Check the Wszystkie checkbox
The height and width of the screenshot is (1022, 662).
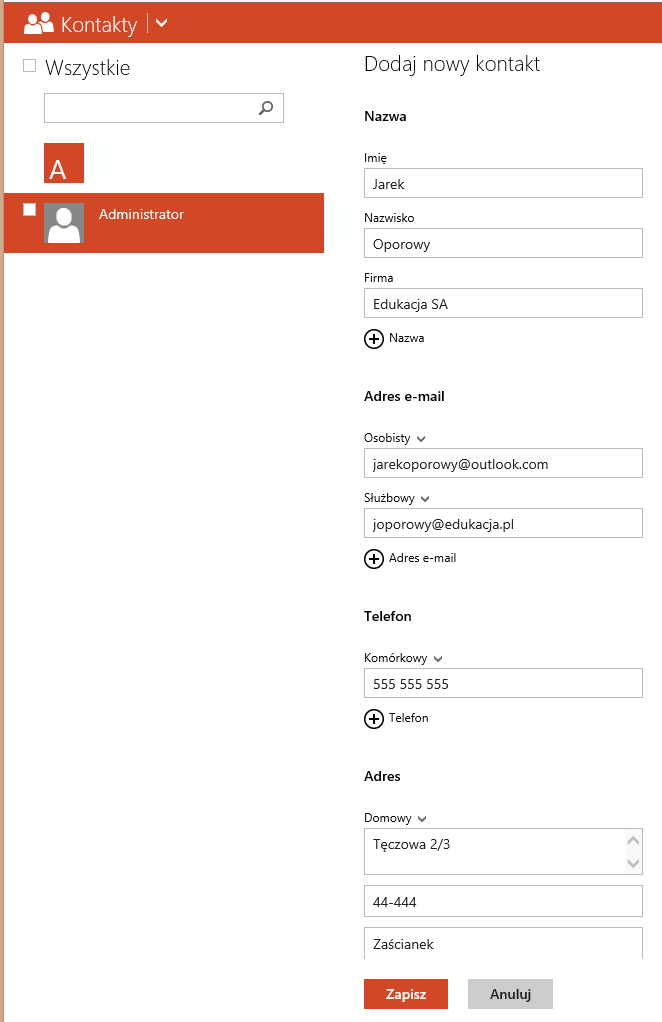[x=29, y=66]
